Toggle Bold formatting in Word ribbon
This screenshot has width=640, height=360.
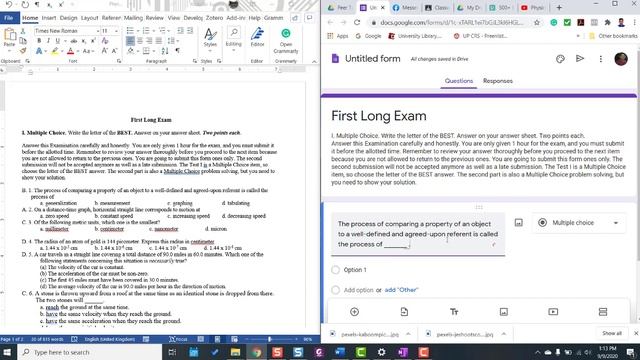[x=39, y=41]
